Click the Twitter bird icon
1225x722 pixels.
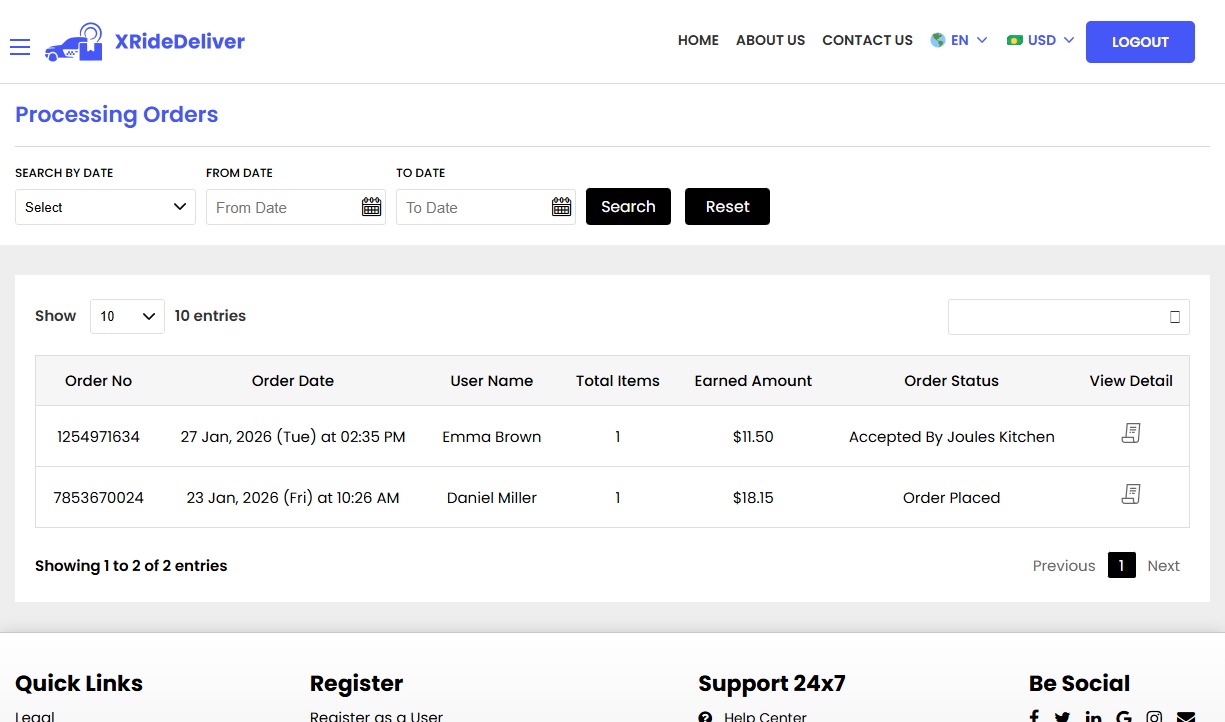point(1062,715)
